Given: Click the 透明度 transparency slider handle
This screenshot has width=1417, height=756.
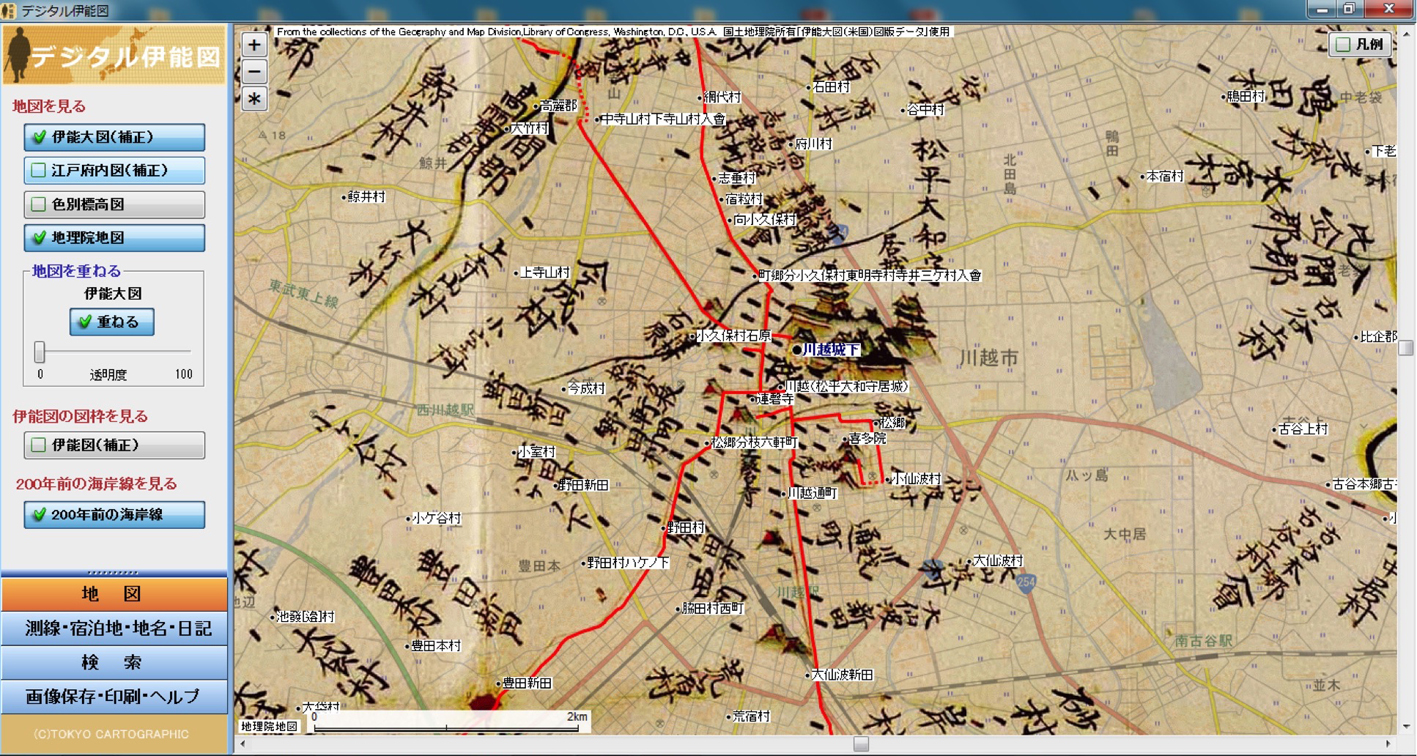Looking at the screenshot, I should (x=40, y=352).
